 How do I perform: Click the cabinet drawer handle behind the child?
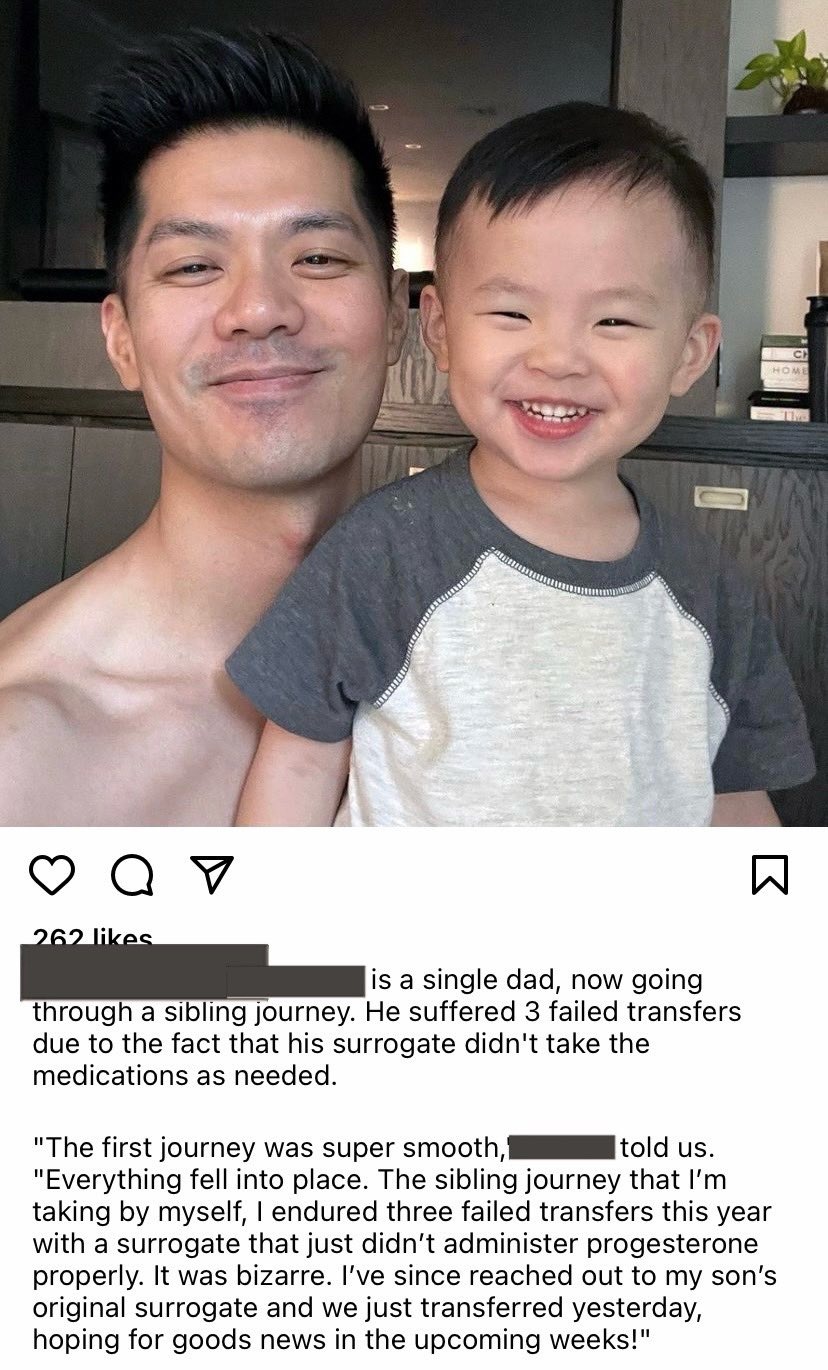(721, 497)
